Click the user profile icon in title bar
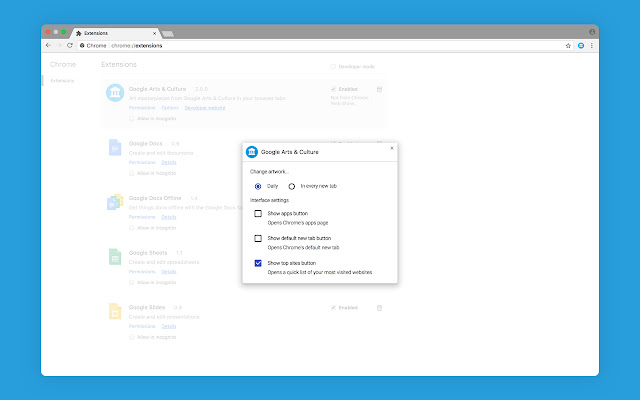Viewport: 640px width, 400px height. pyautogui.click(x=592, y=32)
